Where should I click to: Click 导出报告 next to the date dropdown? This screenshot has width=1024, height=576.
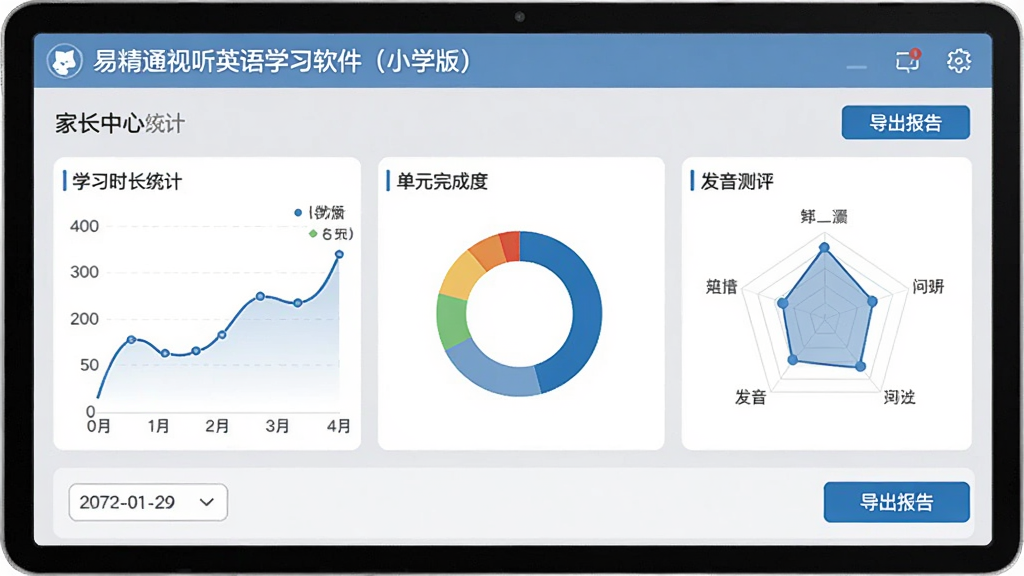tap(896, 502)
